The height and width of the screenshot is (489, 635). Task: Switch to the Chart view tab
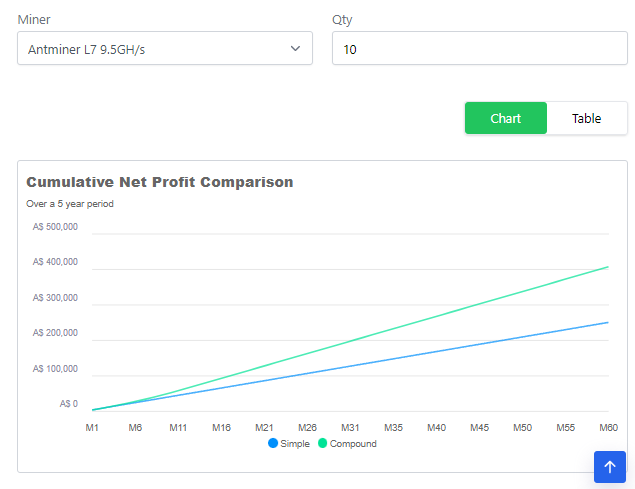point(505,118)
